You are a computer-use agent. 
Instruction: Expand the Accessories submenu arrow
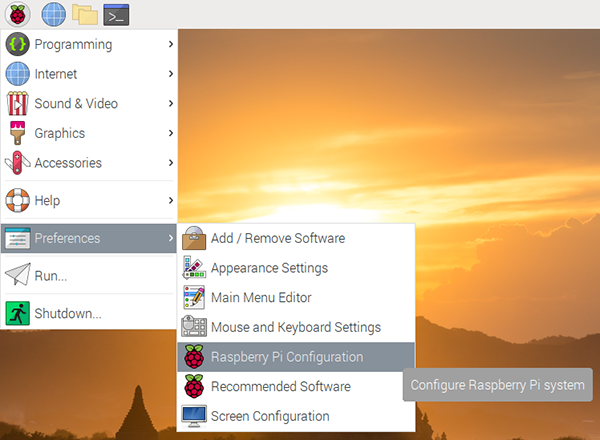(171, 163)
